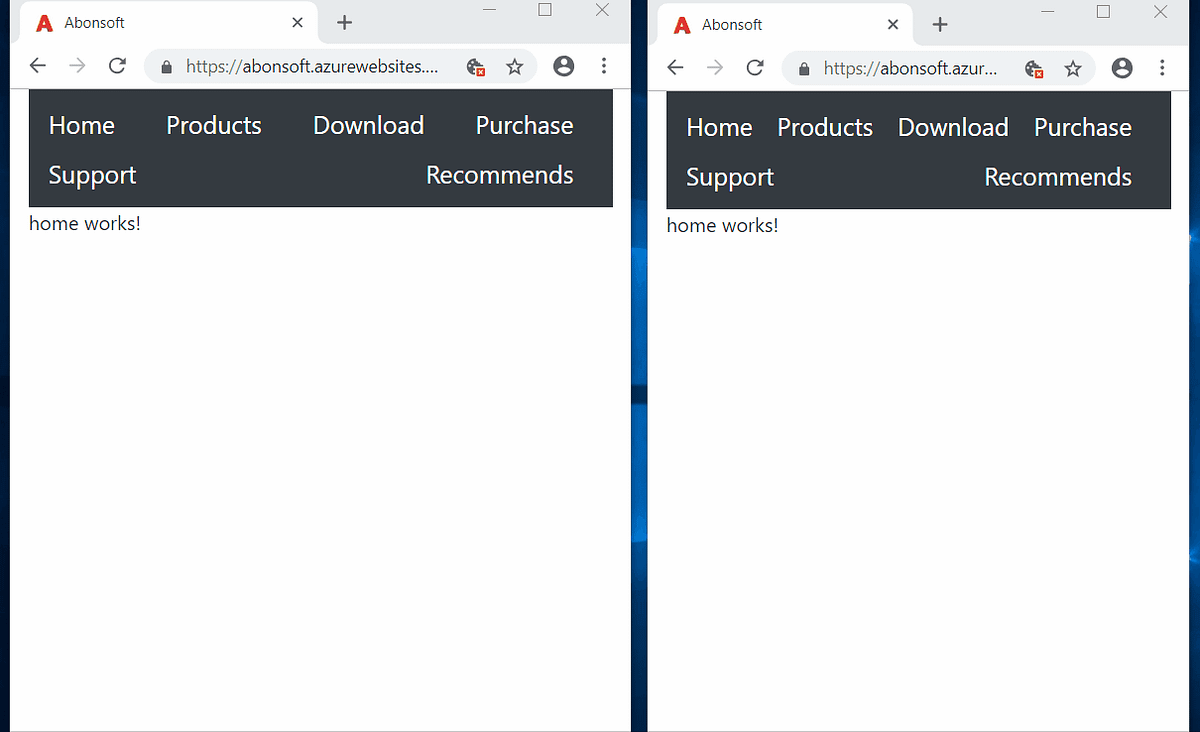Open the three-dot Chrome menu, left window
1200x732 pixels.
[x=604, y=65]
